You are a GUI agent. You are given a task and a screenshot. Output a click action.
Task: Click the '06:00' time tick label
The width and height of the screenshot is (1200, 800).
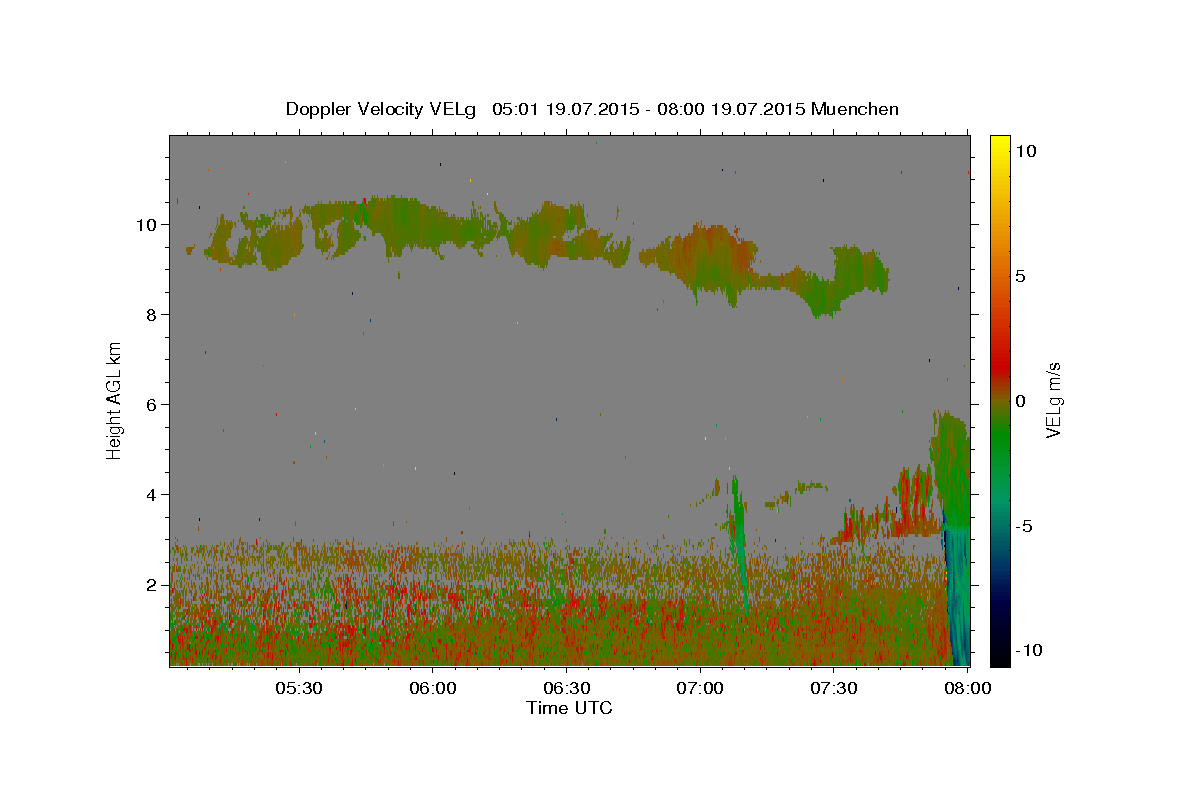(x=433, y=688)
